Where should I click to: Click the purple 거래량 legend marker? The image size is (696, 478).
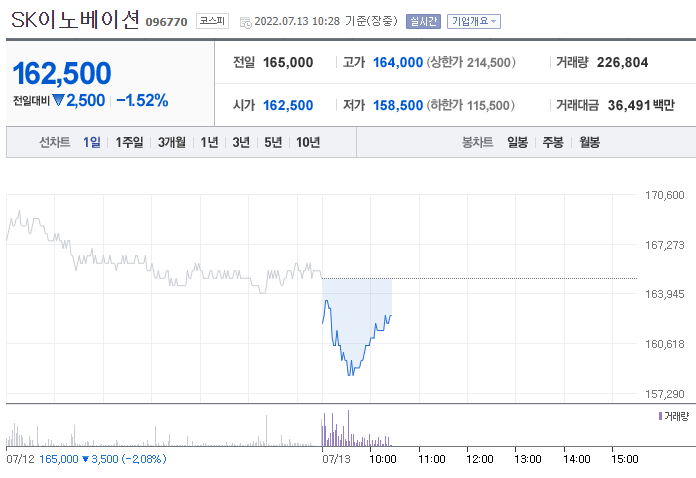660,416
